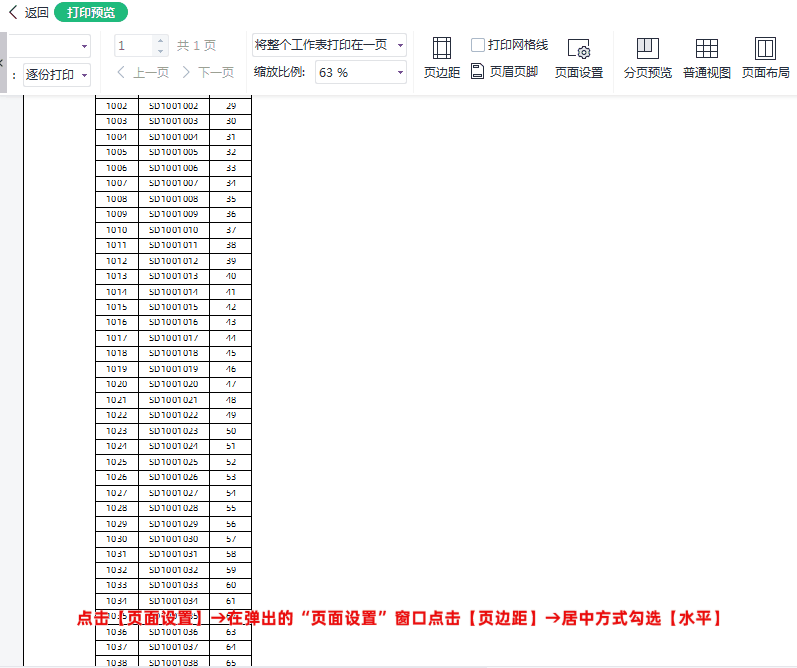
Task: Decrease page number with down stepper
Action: click(161, 51)
